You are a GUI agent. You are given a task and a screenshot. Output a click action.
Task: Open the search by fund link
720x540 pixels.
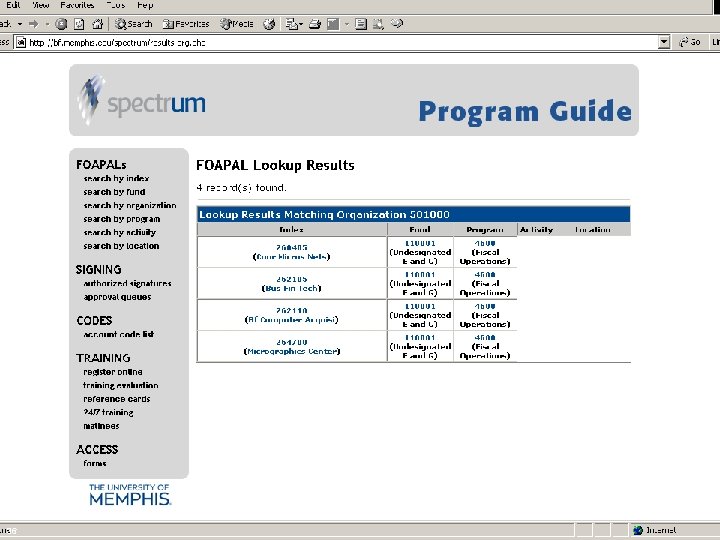point(114,192)
